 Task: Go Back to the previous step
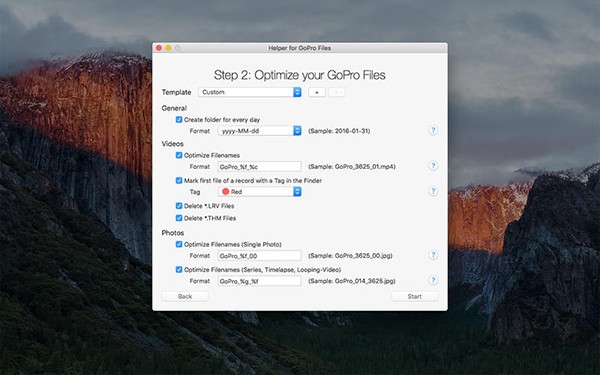tap(185, 297)
